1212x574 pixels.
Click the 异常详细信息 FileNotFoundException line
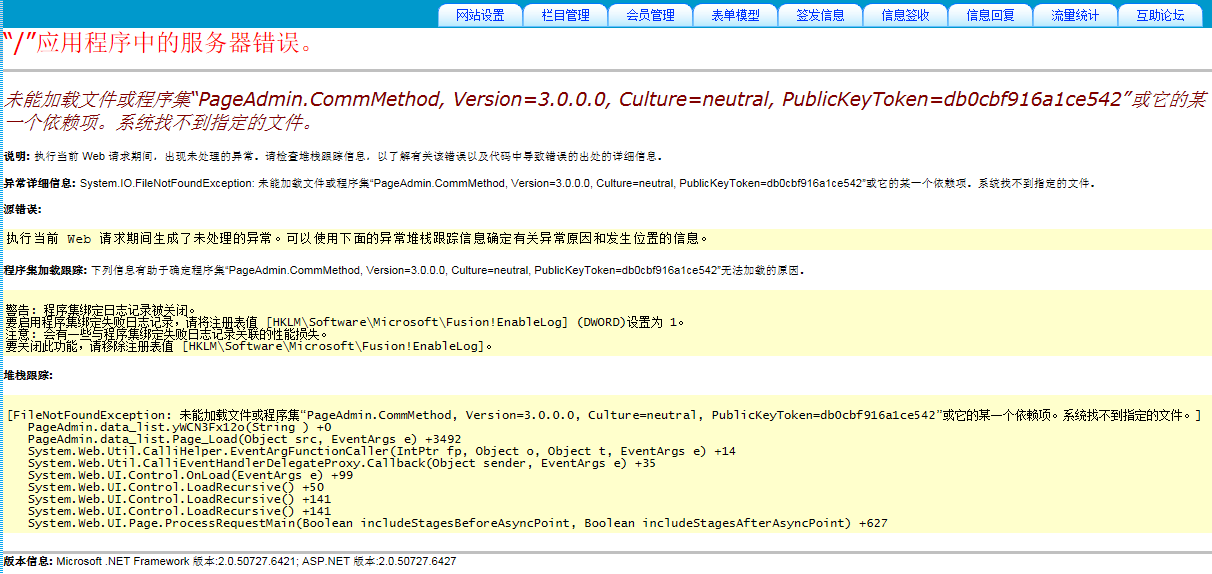[548, 184]
